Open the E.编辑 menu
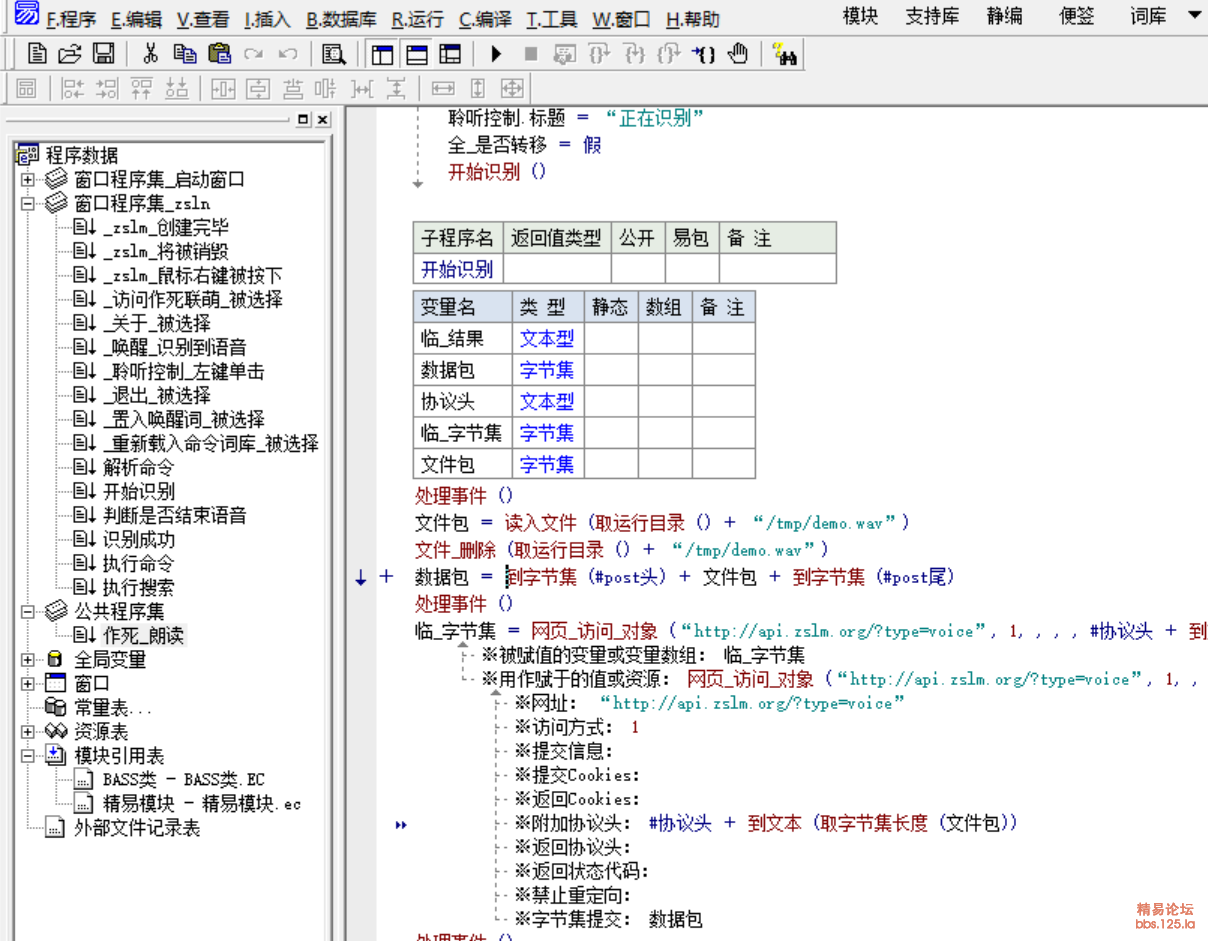This screenshot has height=941, width=1208. click(x=136, y=19)
